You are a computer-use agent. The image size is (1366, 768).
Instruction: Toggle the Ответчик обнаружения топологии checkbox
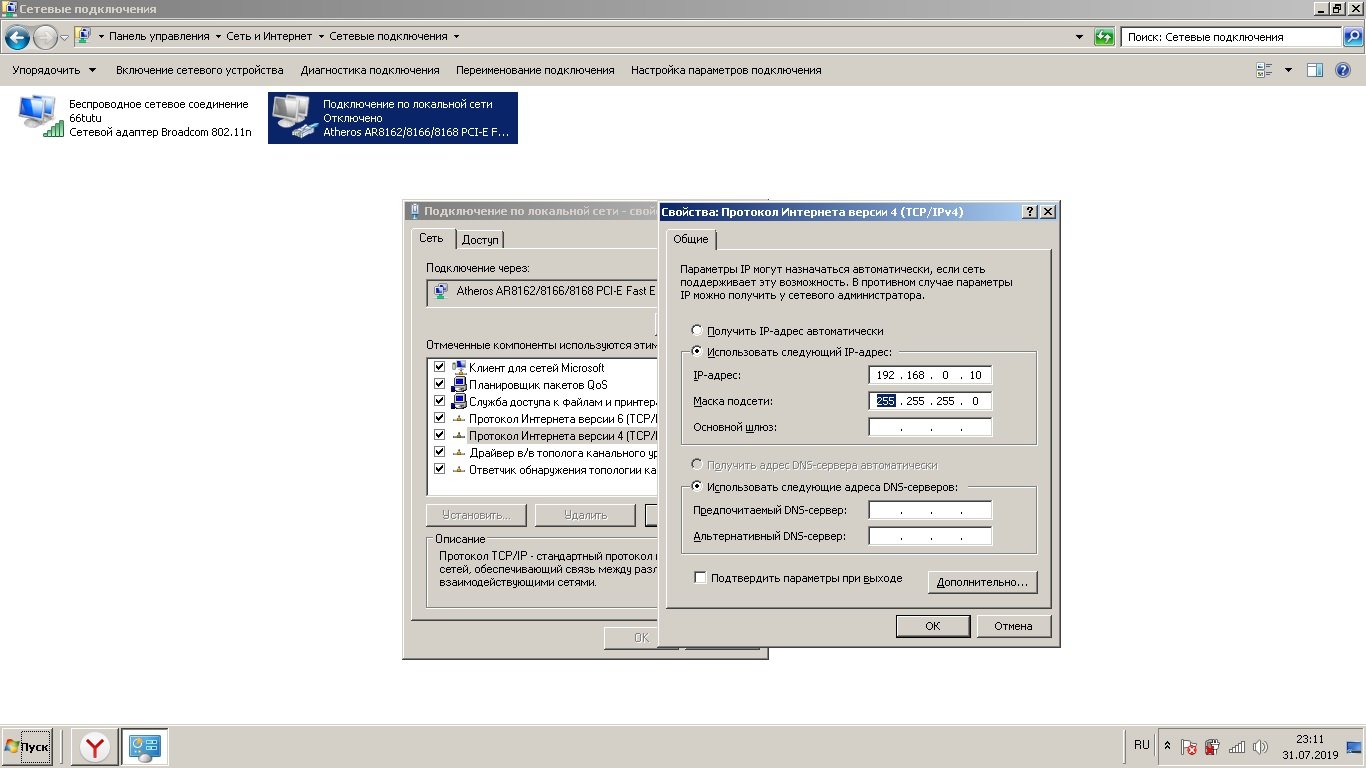pyautogui.click(x=439, y=469)
